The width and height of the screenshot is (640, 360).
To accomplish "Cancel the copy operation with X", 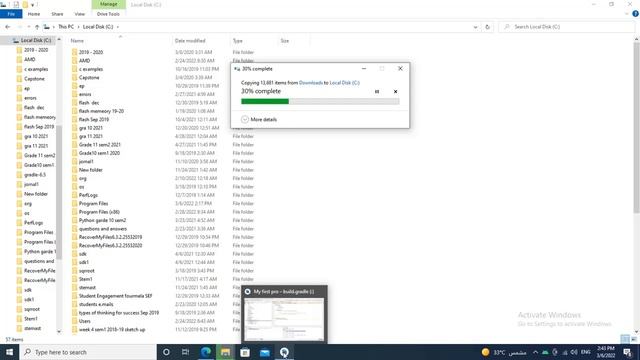I will click(x=395, y=92).
